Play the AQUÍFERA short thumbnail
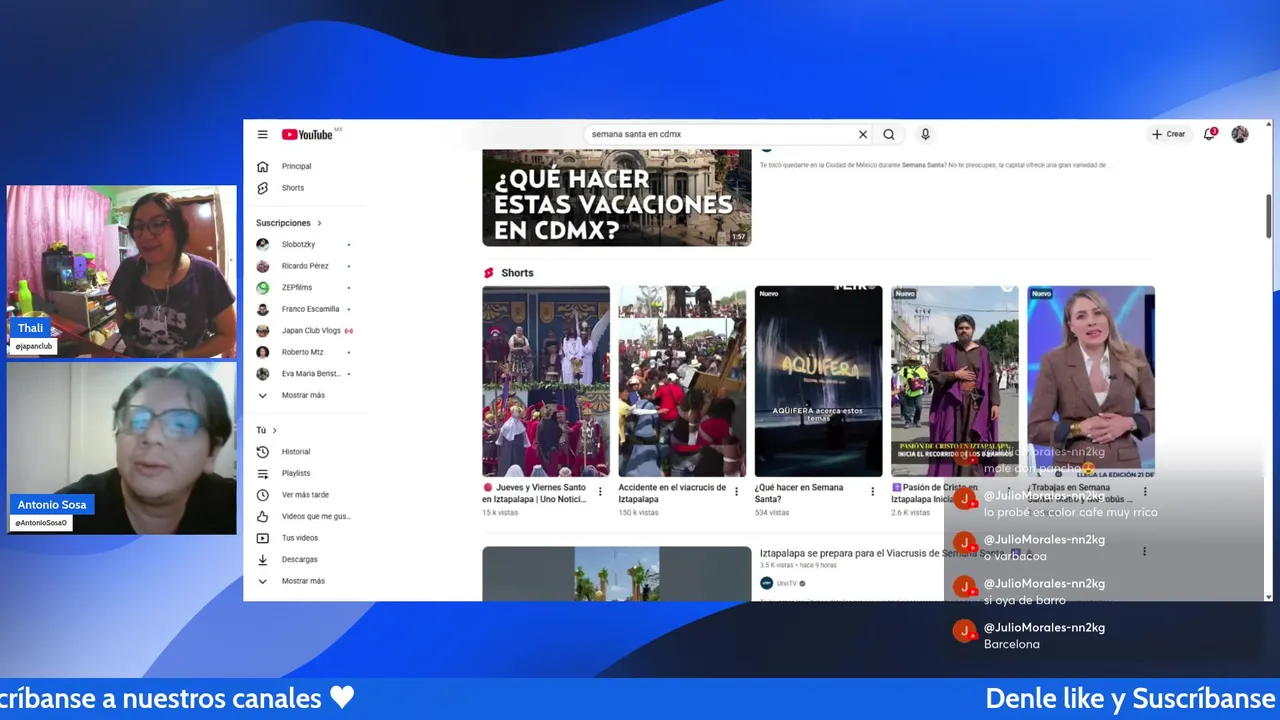 pos(818,381)
